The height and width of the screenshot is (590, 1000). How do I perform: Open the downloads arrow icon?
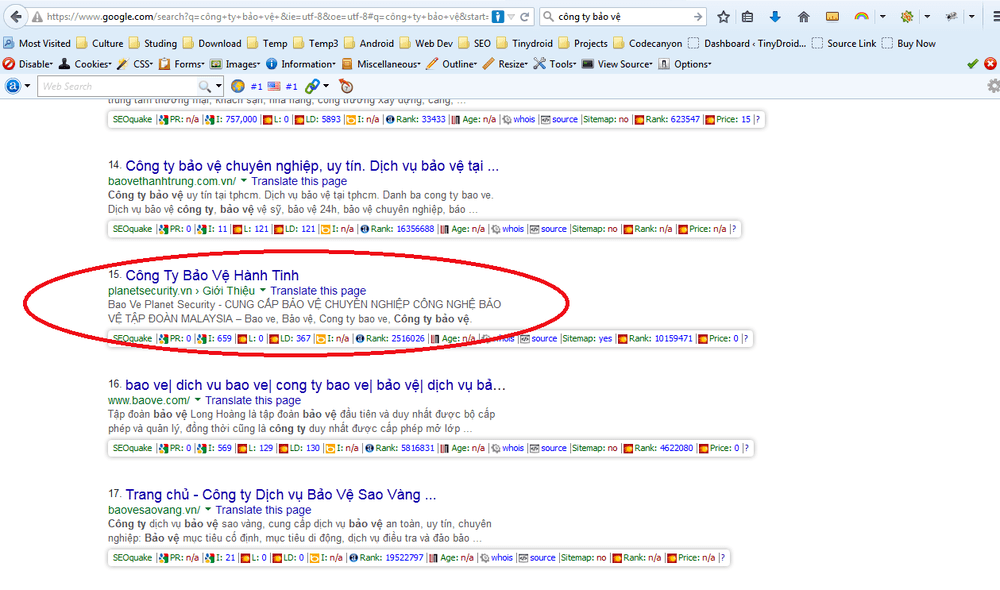click(x=775, y=17)
